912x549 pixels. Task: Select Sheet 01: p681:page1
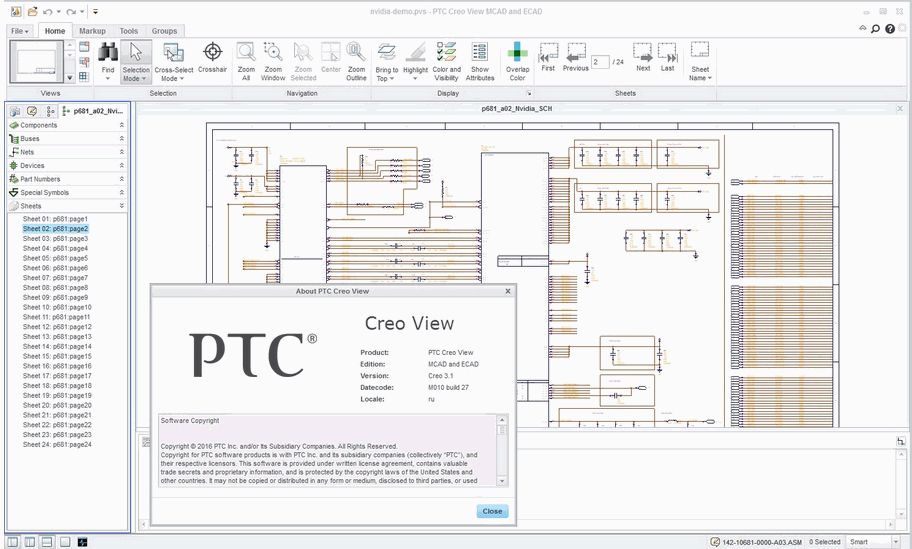coord(55,219)
